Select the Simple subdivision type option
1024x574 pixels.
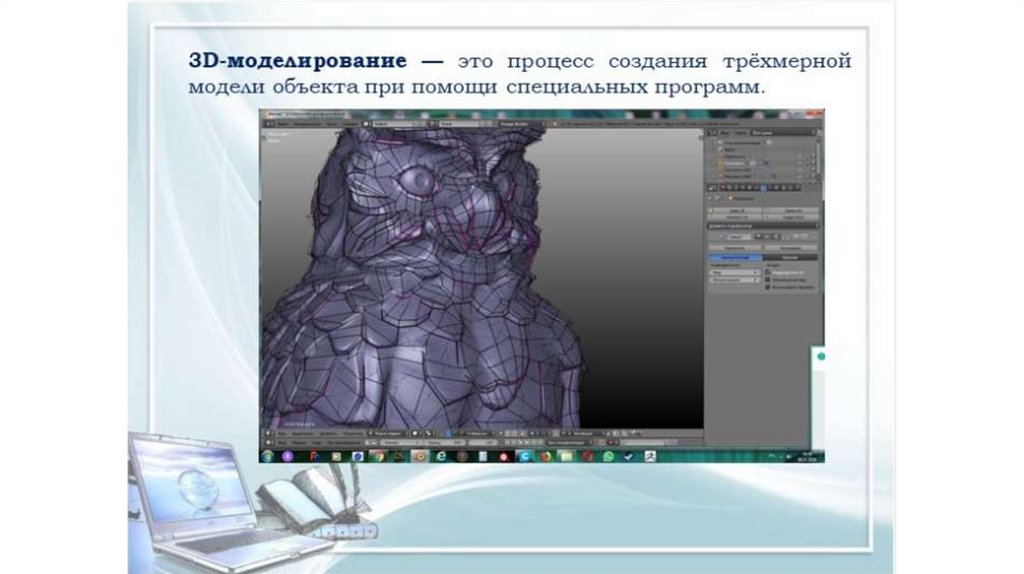pyautogui.click(x=790, y=257)
